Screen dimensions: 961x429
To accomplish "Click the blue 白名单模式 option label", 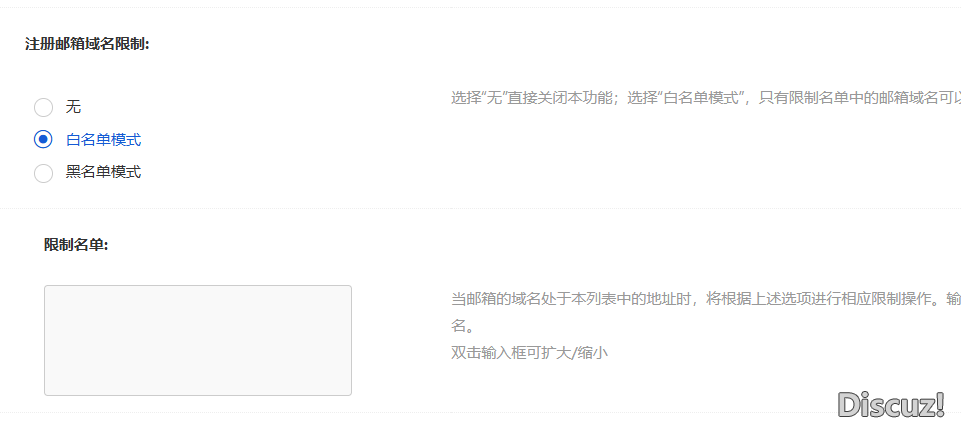I will pyautogui.click(x=104, y=140).
